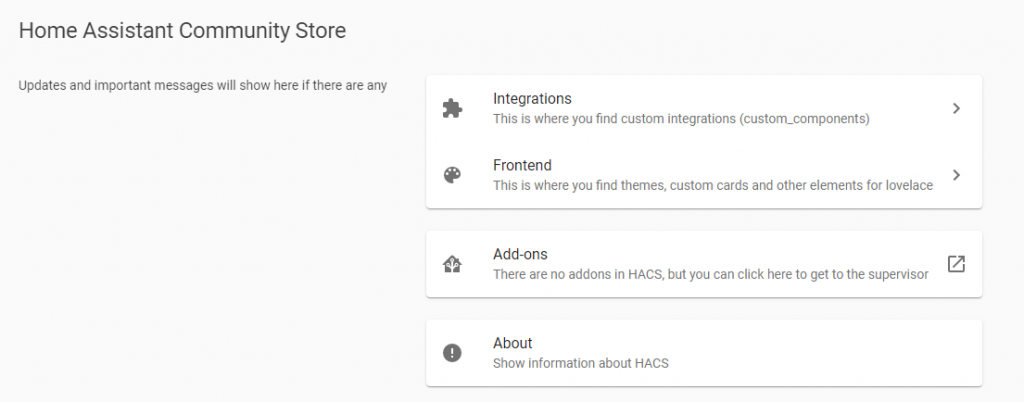Expand Frontend via its chevron arrow
This screenshot has height=402, width=1024.
coord(956,175)
